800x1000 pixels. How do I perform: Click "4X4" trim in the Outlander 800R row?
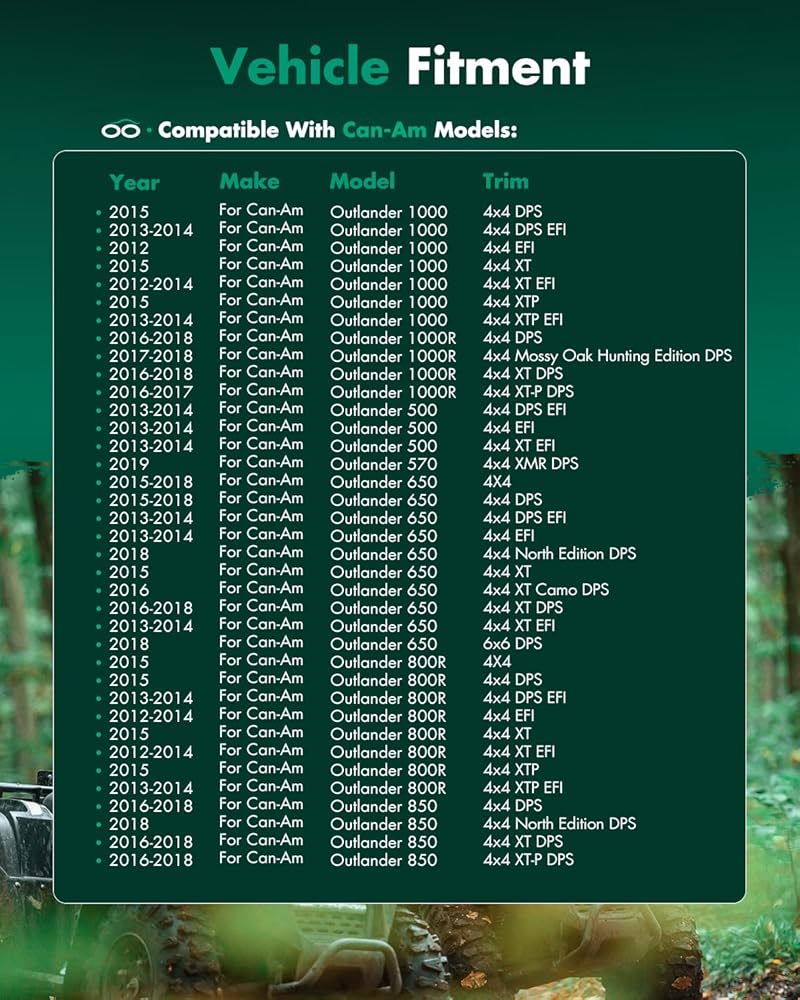click(x=497, y=662)
